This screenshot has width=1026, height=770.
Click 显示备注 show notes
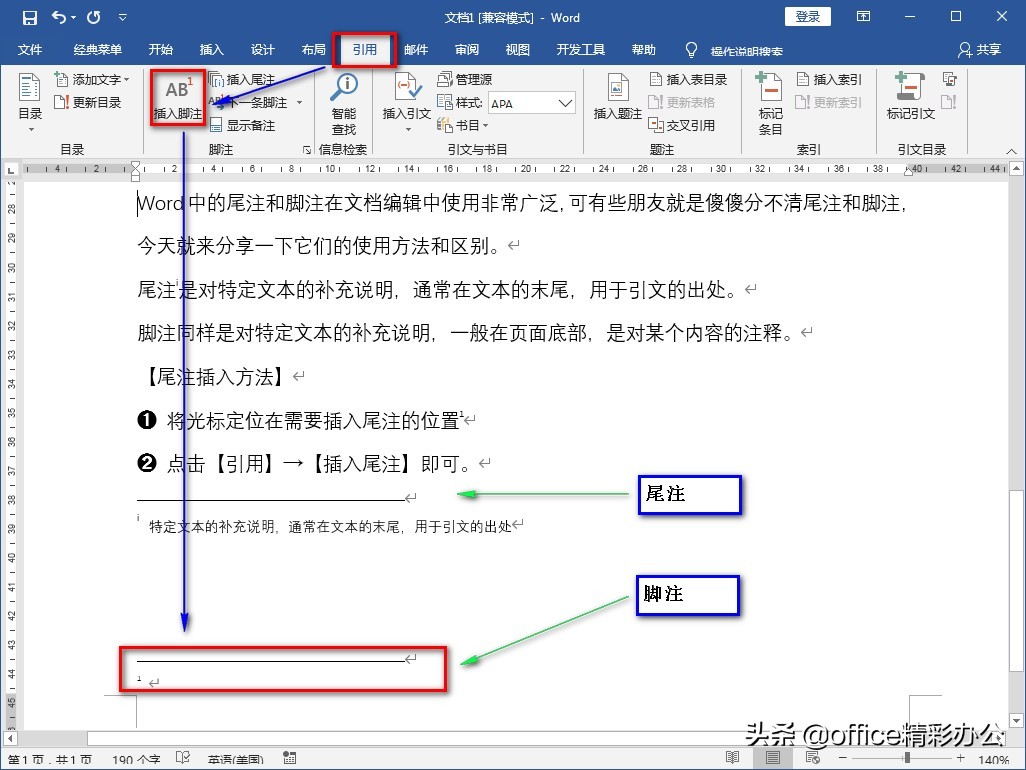(x=242, y=126)
